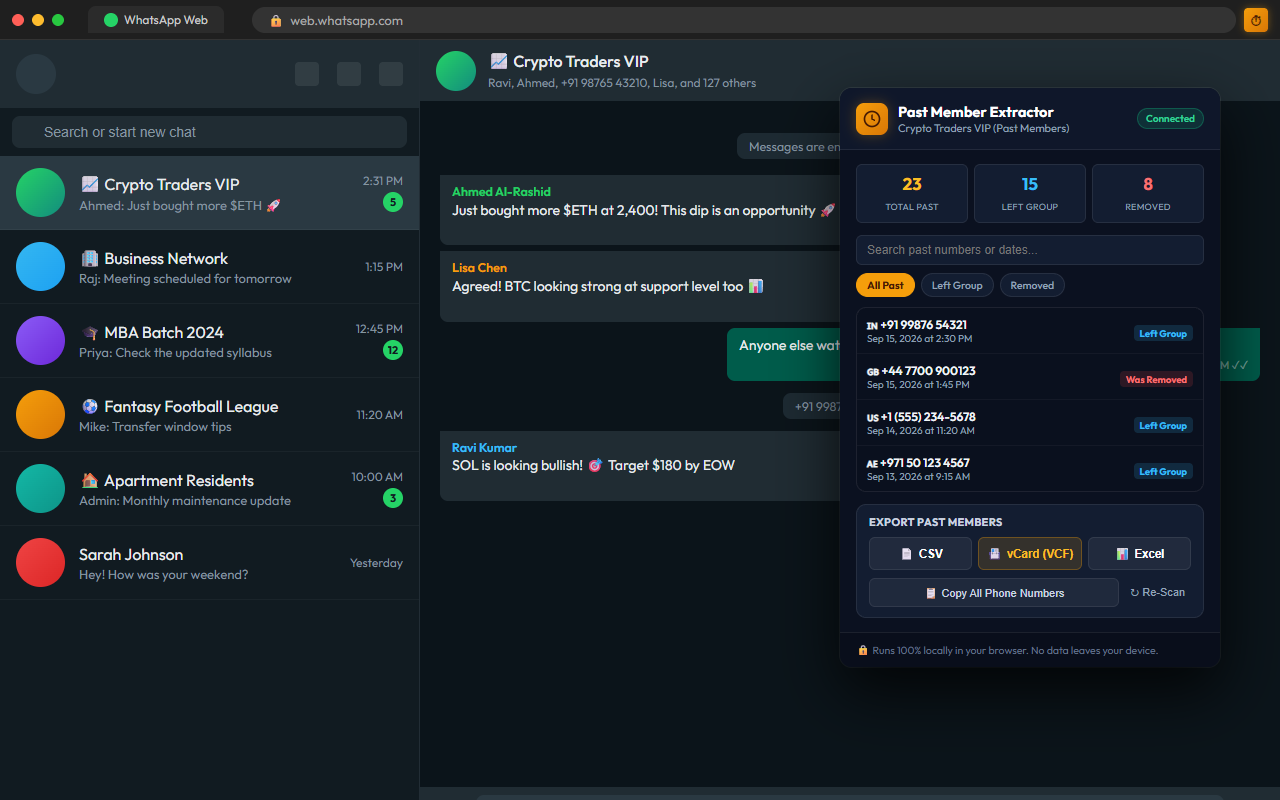Open the Business Network chat
Viewport: 1280px width, 800px height.
point(209,267)
